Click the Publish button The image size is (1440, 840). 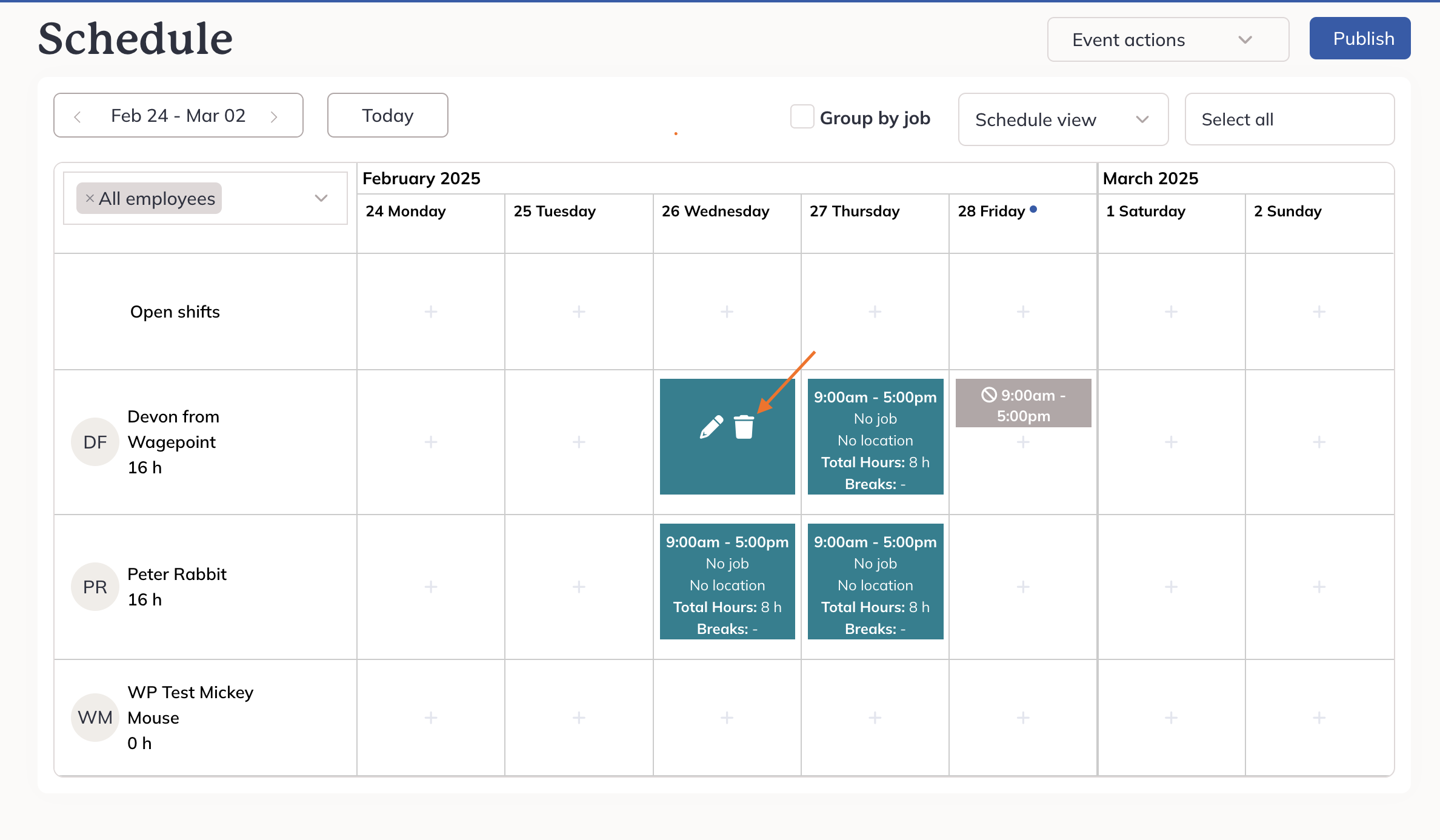(x=1360, y=38)
